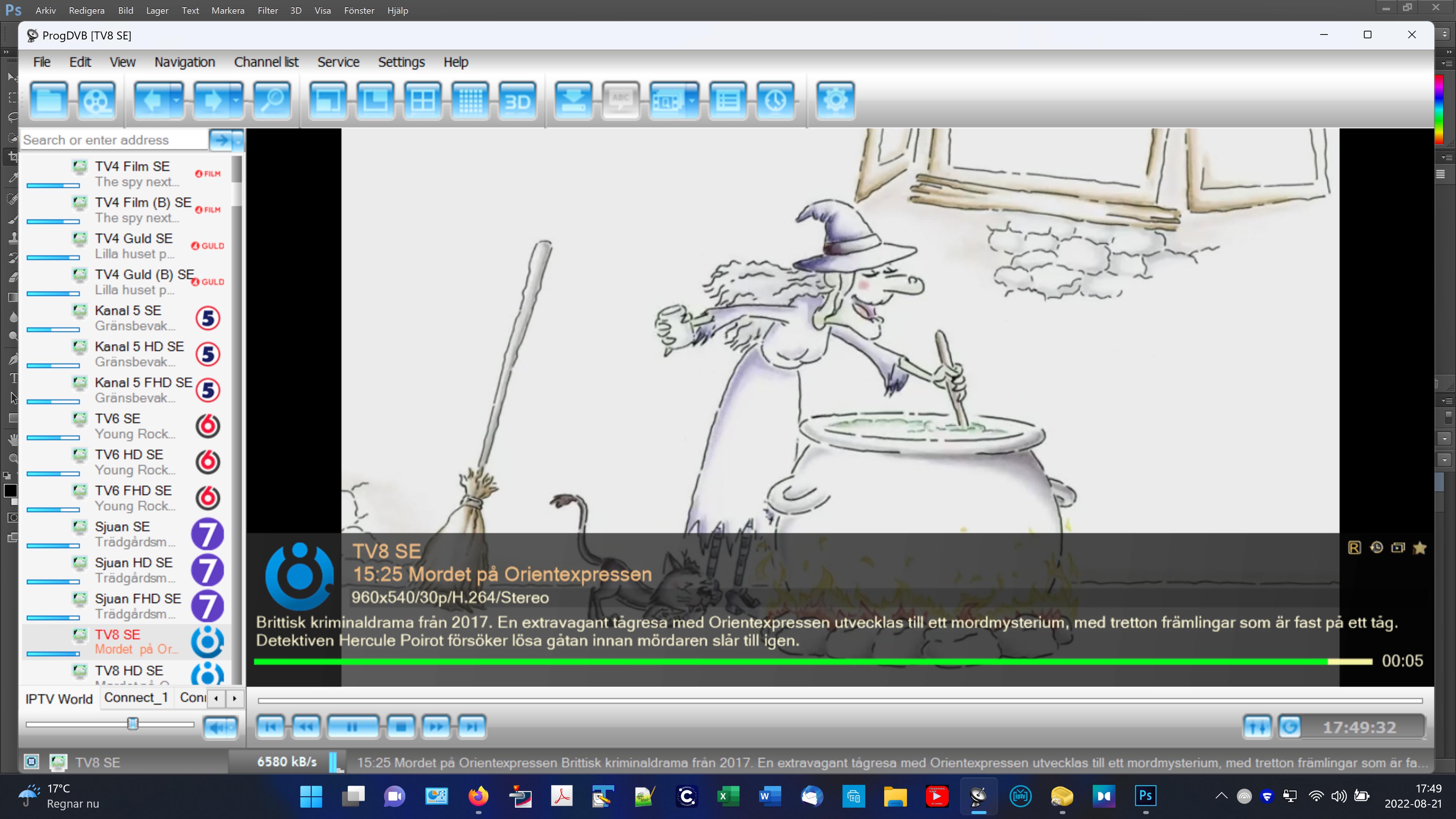The image size is (1456, 819).
Task: Toggle the R record icon in overlay
Action: [x=1354, y=548]
